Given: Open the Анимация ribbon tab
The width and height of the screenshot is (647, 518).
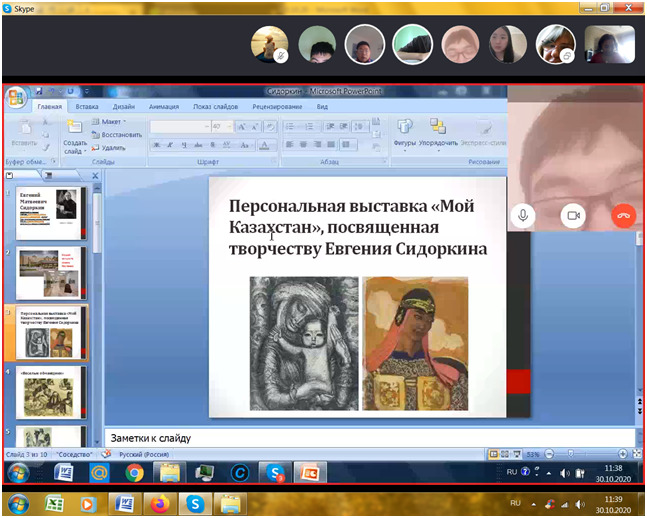Looking at the screenshot, I should coord(163,105).
